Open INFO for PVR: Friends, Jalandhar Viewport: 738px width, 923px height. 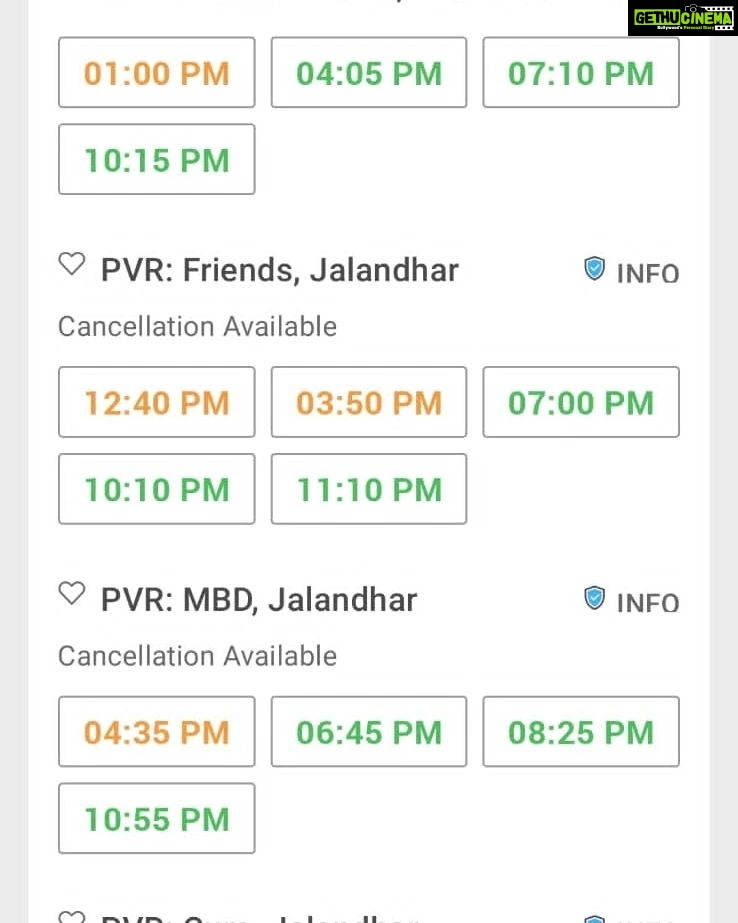click(648, 273)
